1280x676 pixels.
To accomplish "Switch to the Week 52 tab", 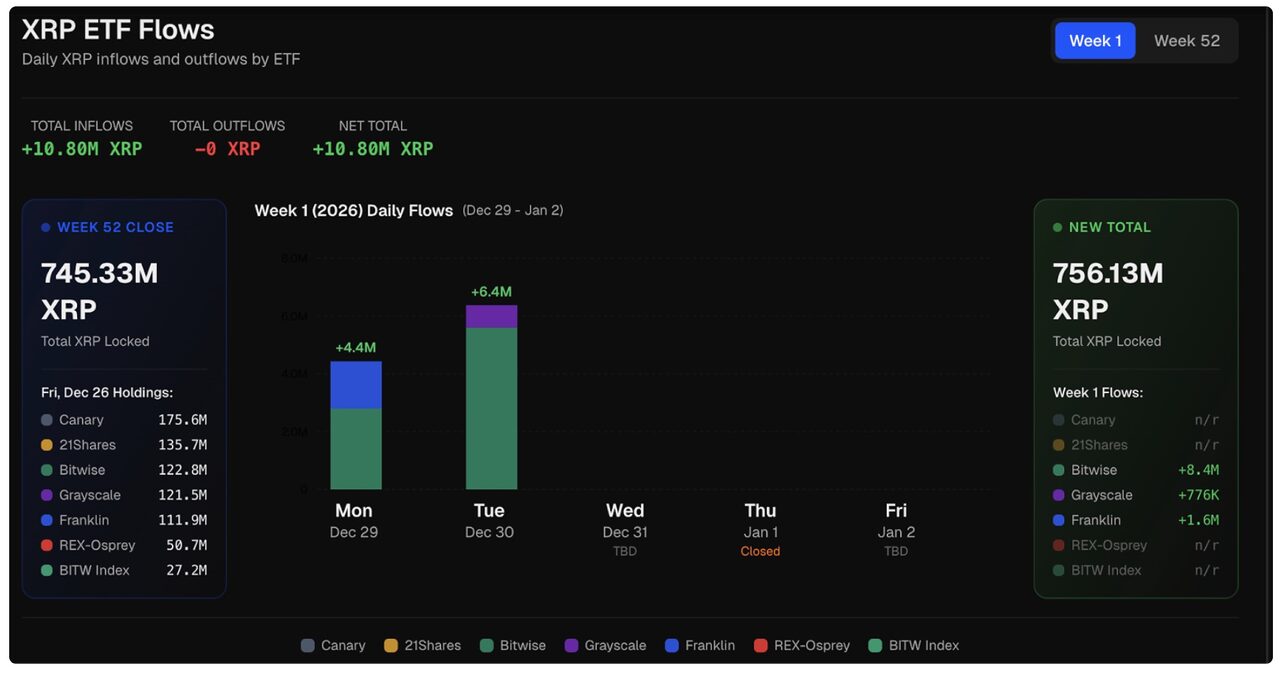I will click(1186, 41).
